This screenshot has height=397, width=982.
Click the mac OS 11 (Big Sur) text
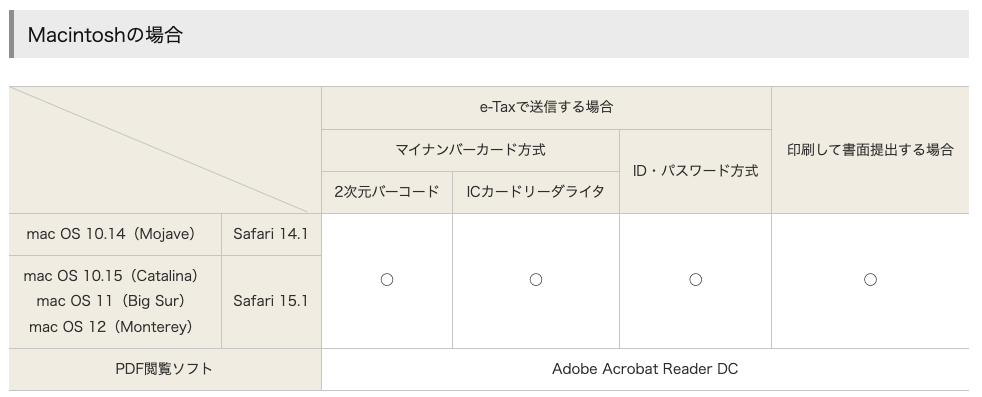(x=111, y=301)
